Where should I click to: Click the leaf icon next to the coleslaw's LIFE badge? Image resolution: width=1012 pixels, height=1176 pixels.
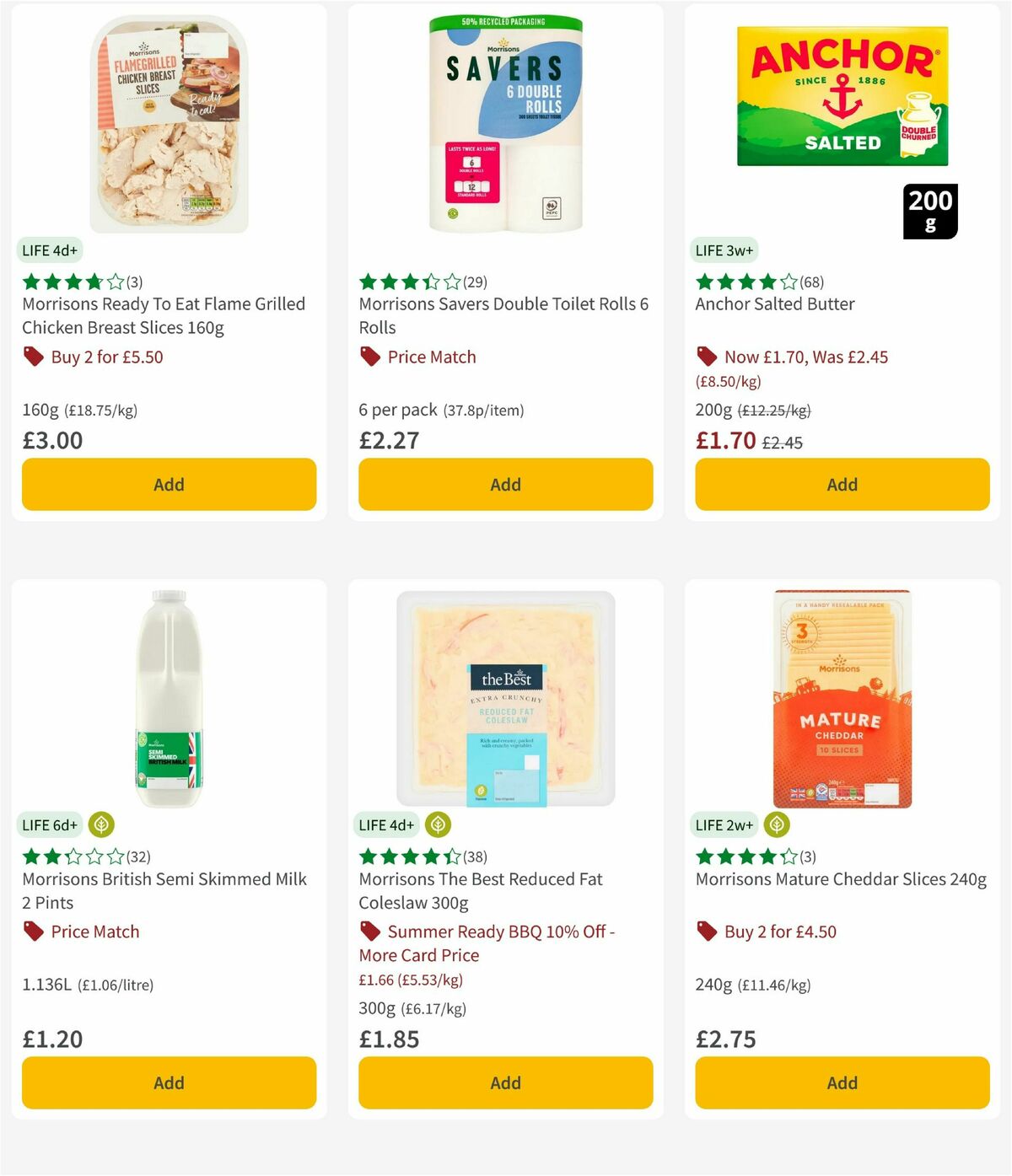437,824
